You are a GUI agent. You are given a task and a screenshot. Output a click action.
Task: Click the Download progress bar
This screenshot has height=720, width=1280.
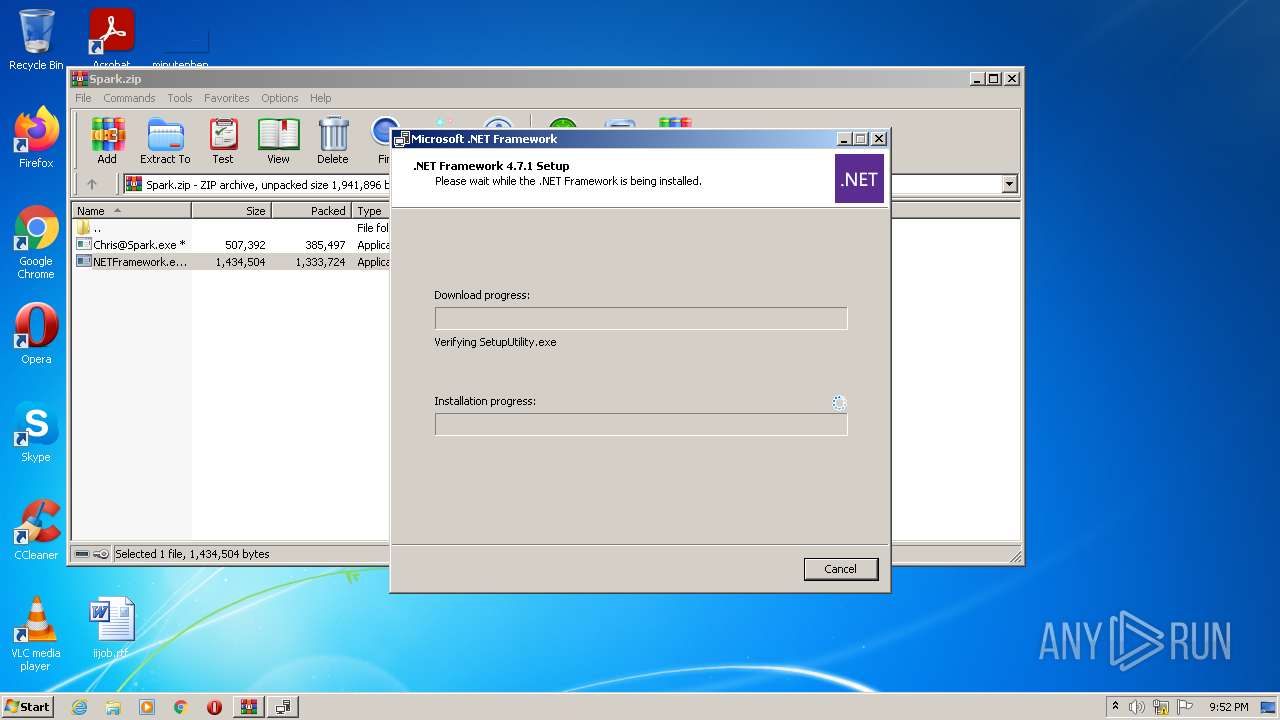[x=641, y=318]
